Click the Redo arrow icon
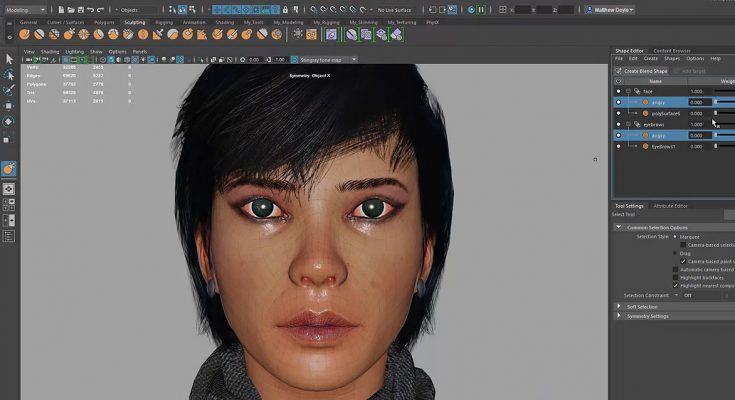 (x=100, y=9)
